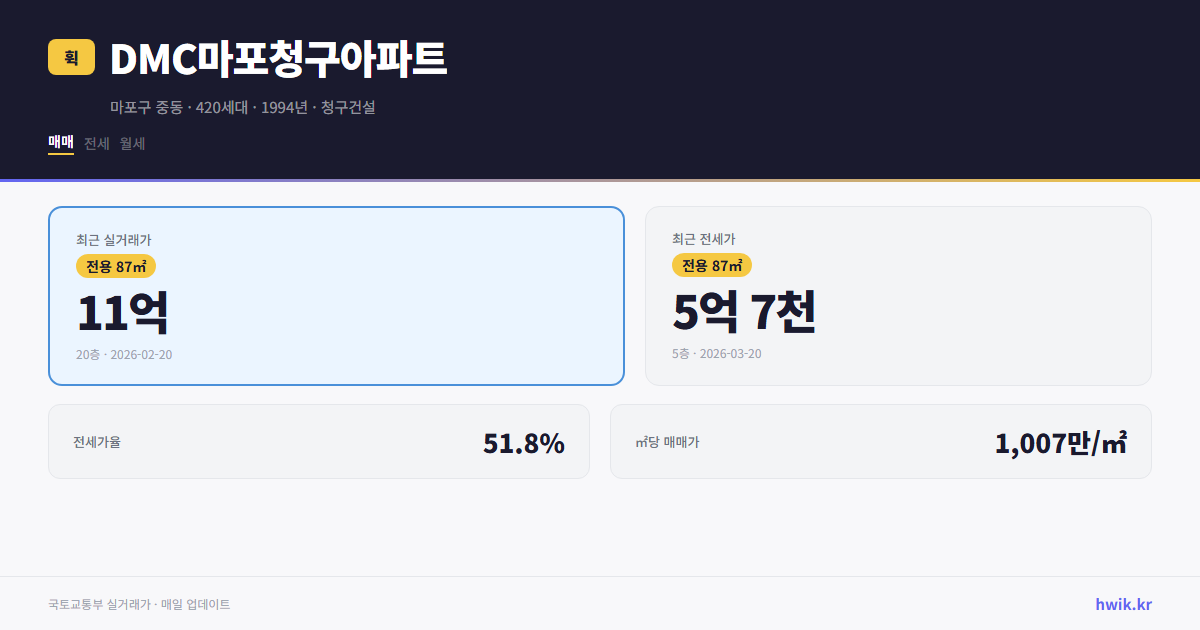1200x630 pixels.
Task: Select the 전용 87㎡ badge on the sale card
Action: pyautogui.click(x=113, y=266)
